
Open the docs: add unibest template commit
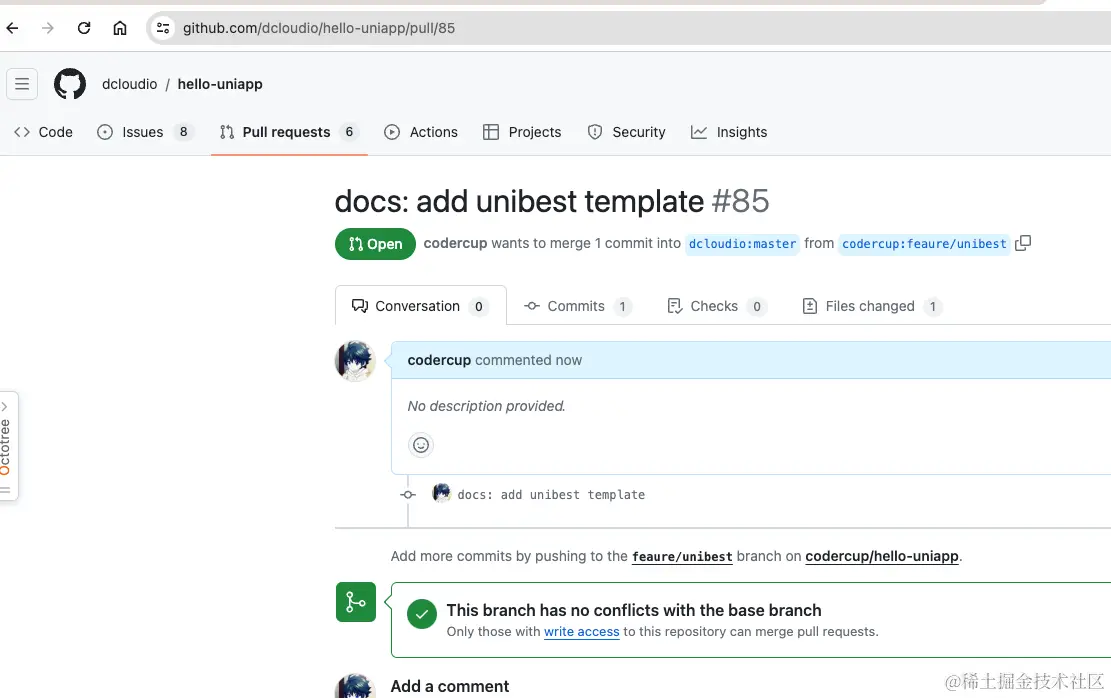[551, 495]
